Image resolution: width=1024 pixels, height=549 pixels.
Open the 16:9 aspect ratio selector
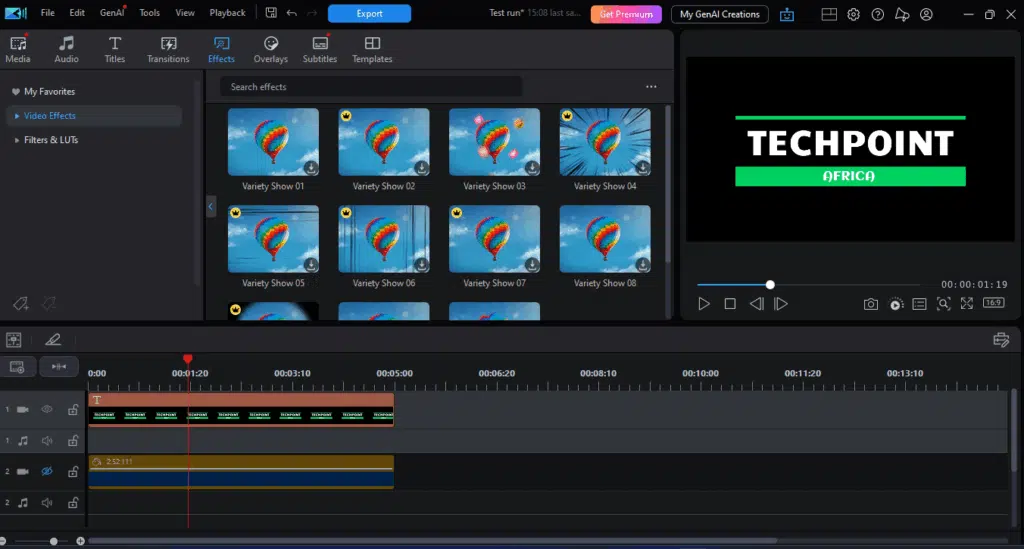993,303
